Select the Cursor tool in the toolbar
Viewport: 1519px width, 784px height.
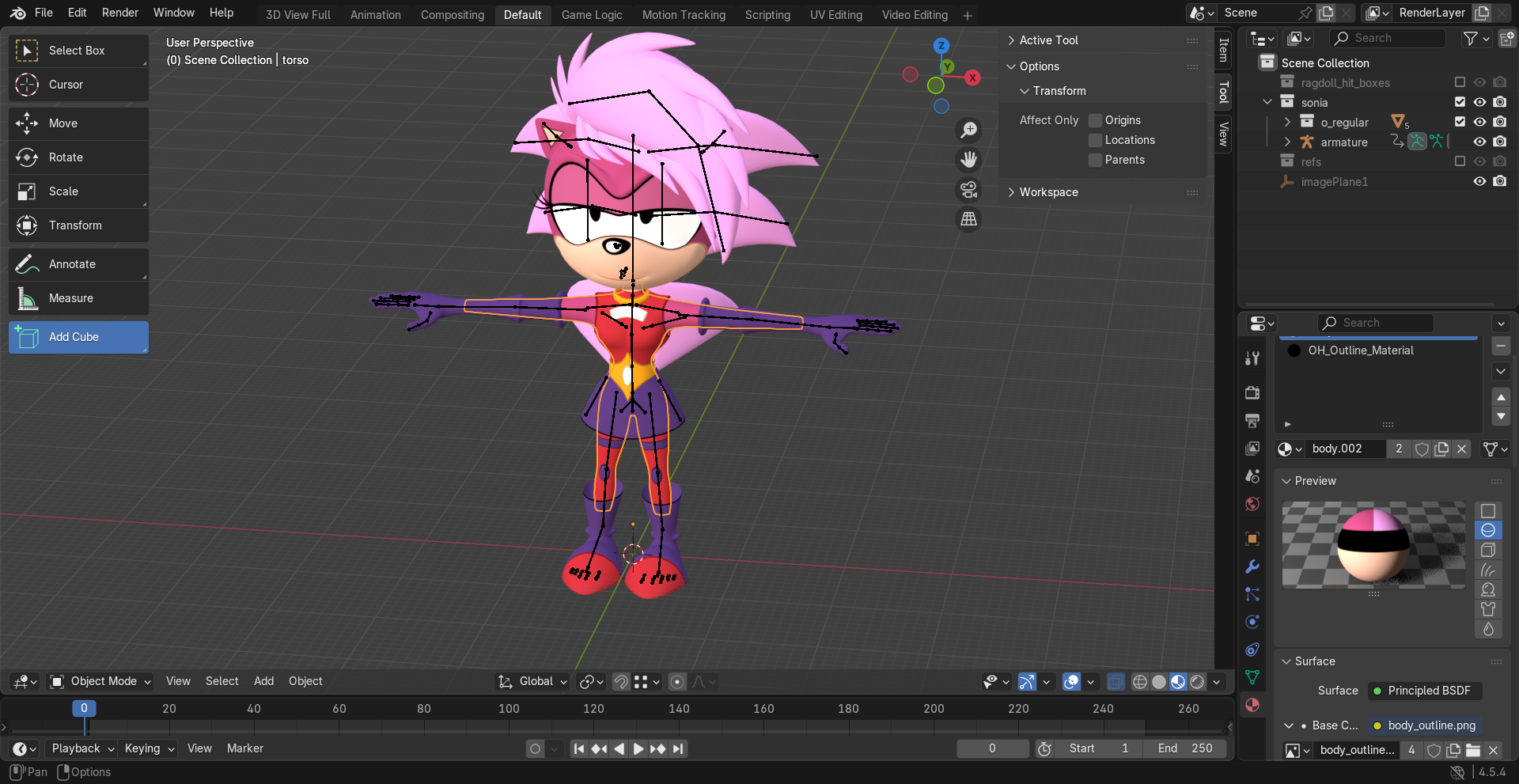point(78,85)
